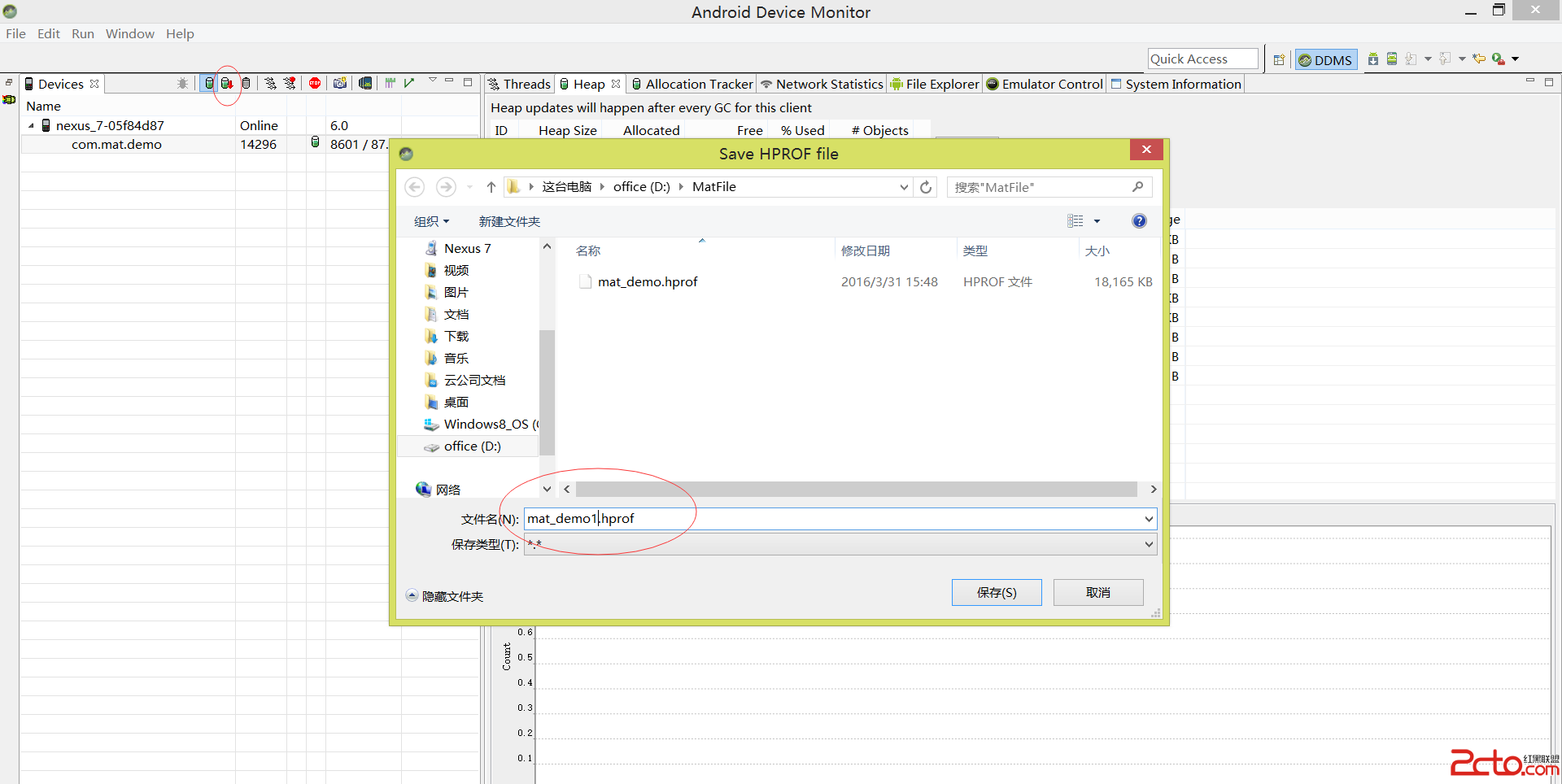
Task: Open the Edit menu
Action: pyautogui.click(x=49, y=33)
